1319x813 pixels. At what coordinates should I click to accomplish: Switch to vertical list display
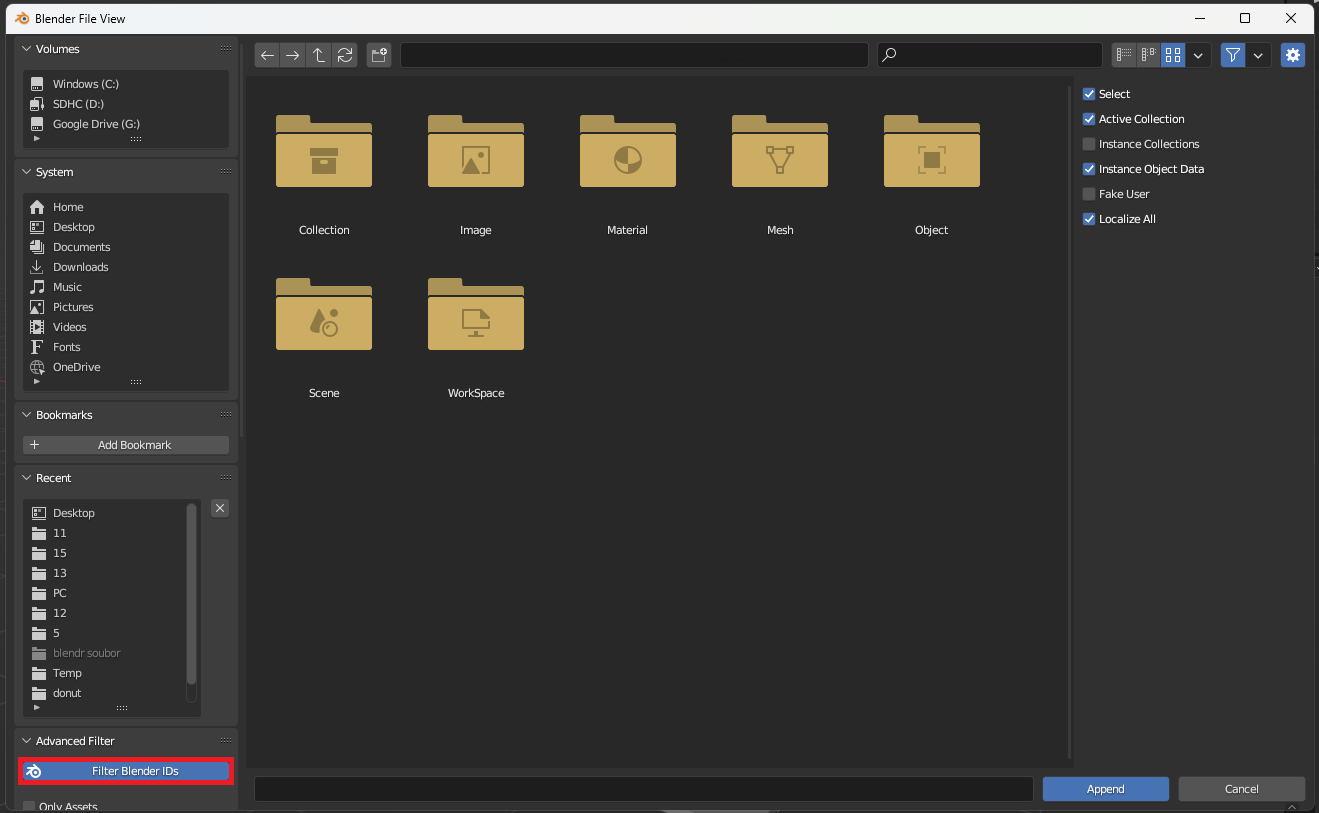click(1124, 55)
